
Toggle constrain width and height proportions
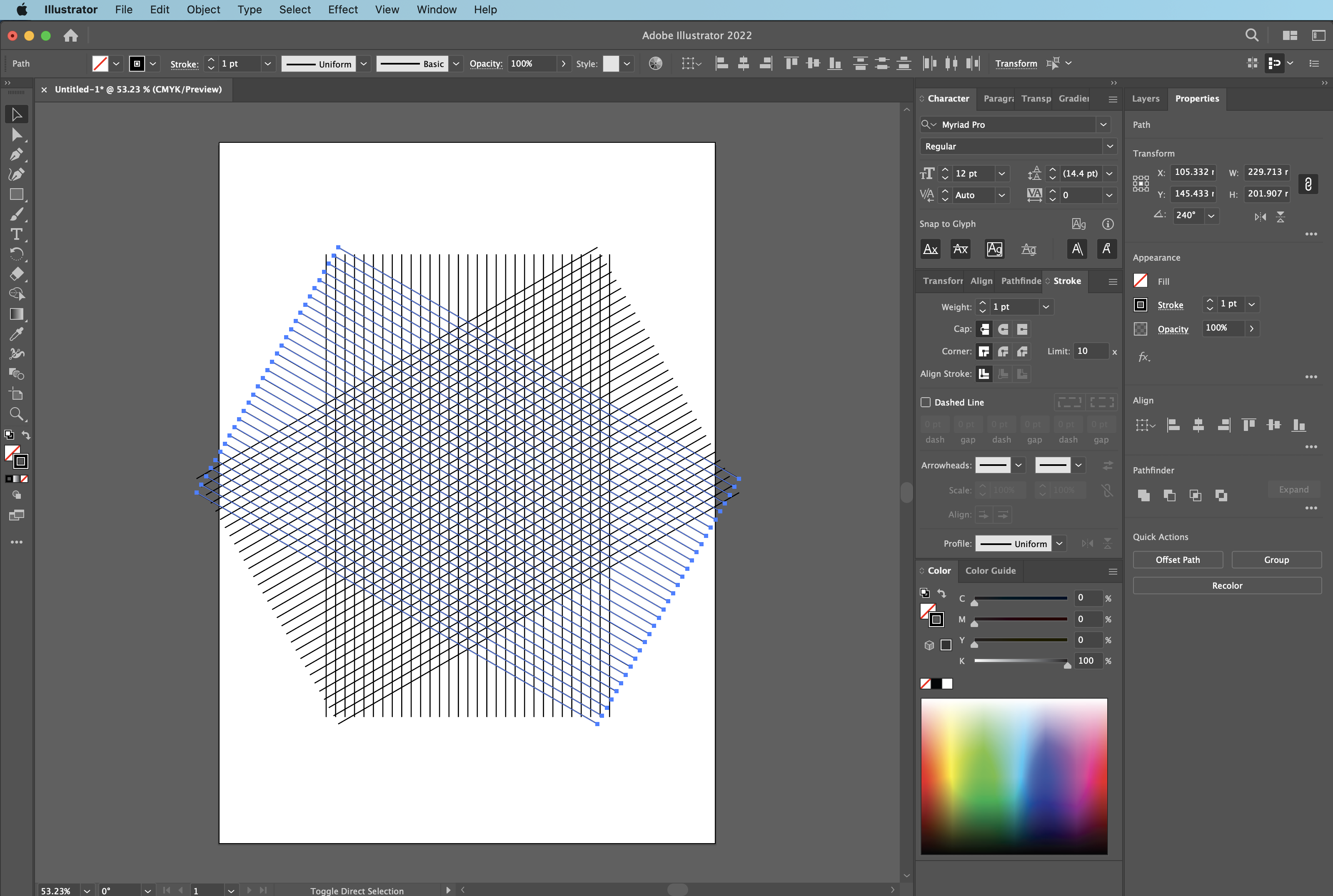pyautogui.click(x=1308, y=184)
